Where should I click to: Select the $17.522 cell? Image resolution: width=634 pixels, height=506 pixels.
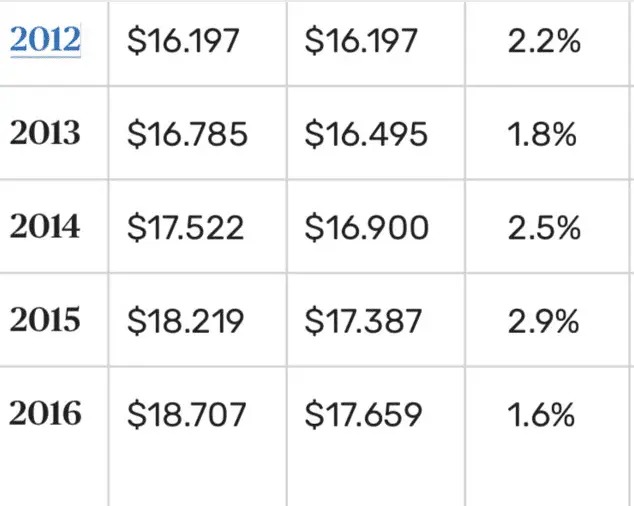[186, 228]
